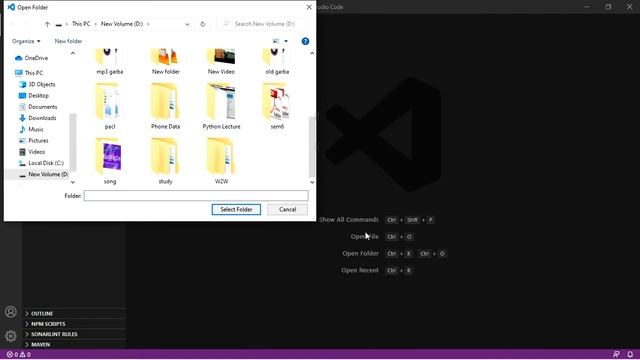
Task: Click New Volume (D:) in address breadcrumb
Action: [122, 24]
